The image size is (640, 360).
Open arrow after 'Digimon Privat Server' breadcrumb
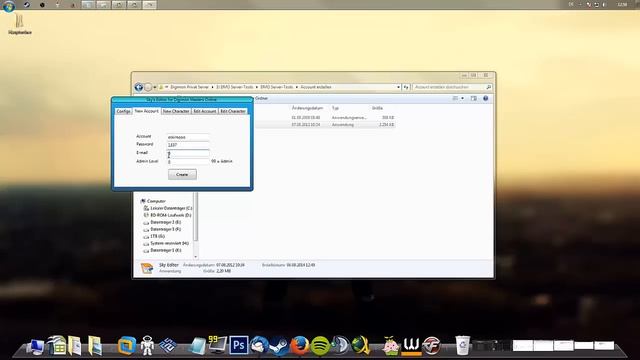(x=212, y=87)
